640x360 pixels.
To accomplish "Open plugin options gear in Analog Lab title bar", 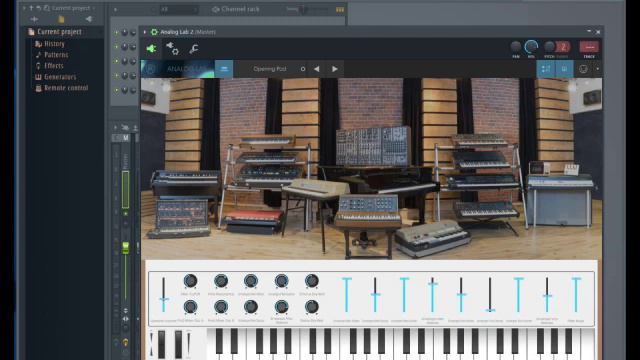I will (x=154, y=32).
